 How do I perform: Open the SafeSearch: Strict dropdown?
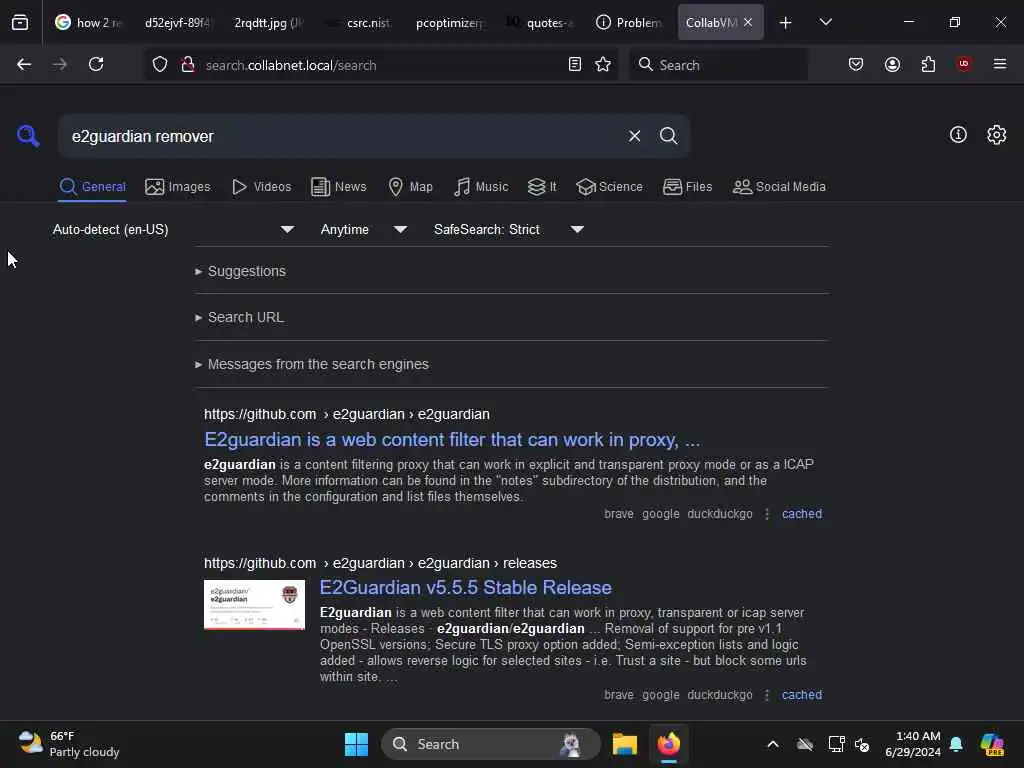[x=509, y=229]
